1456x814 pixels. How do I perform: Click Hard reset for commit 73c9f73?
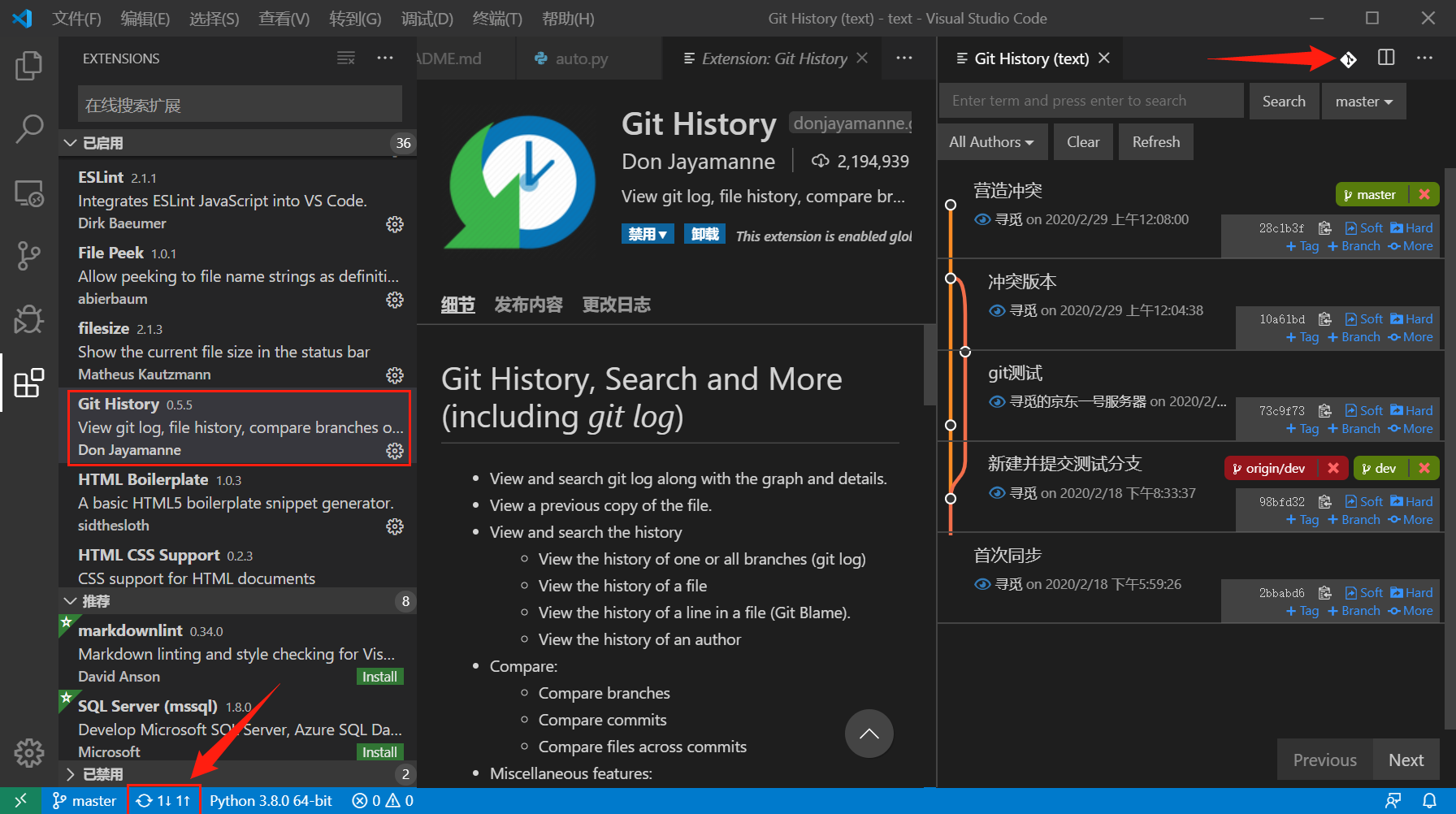[x=1411, y=411]
